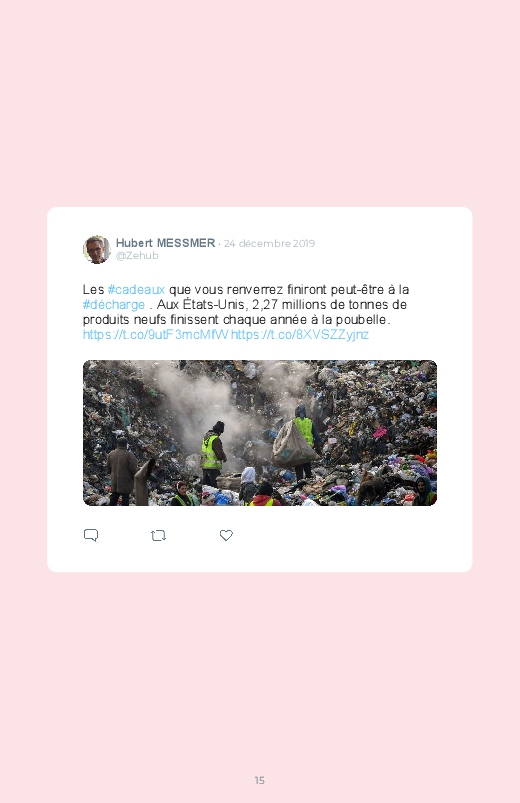Image resolution: width=520 pixels, height=803 pixels.
Task: Click the Hubert MESSMER display name
Action: click(x=165, y=243)
